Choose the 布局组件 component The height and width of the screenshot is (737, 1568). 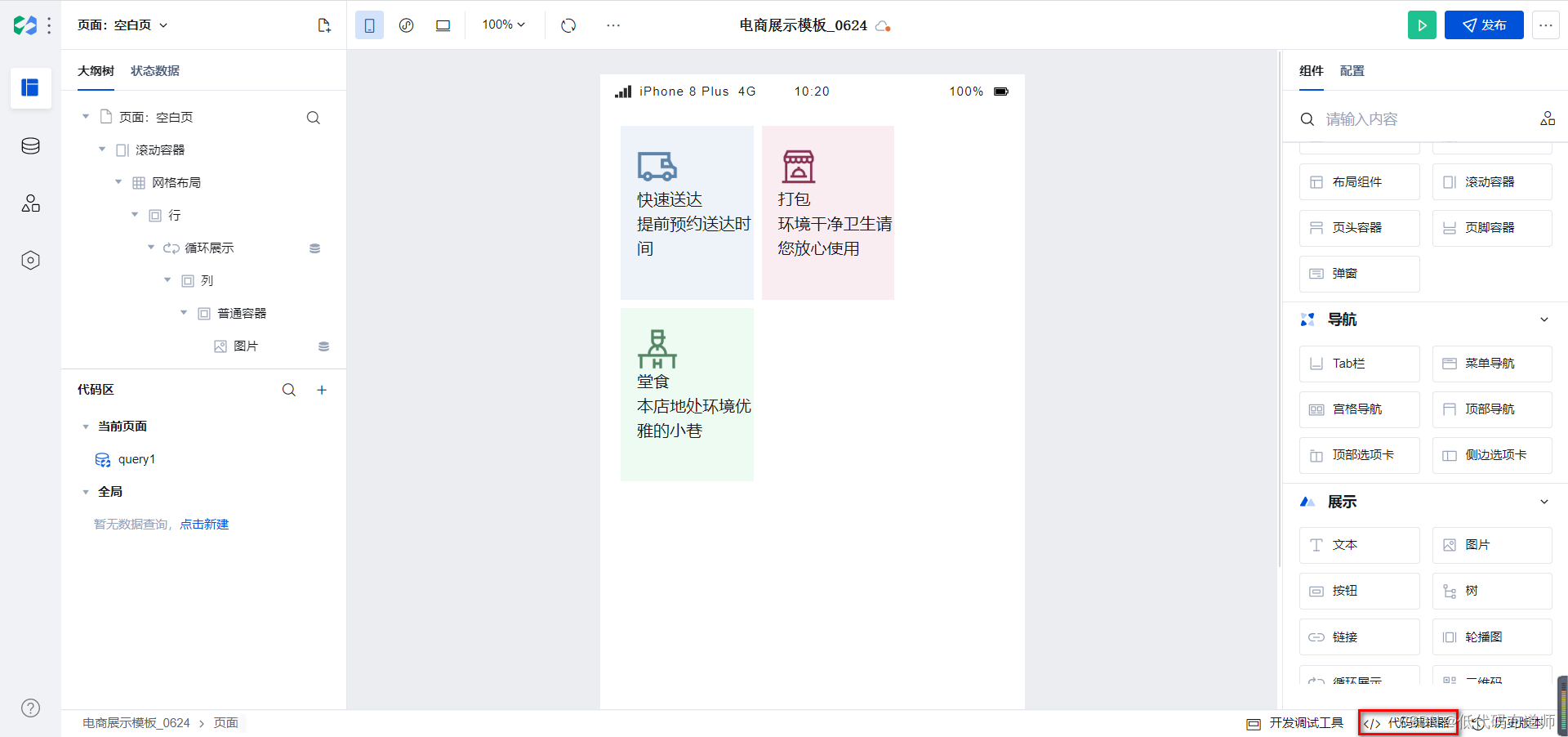(x=1360, y=182)
